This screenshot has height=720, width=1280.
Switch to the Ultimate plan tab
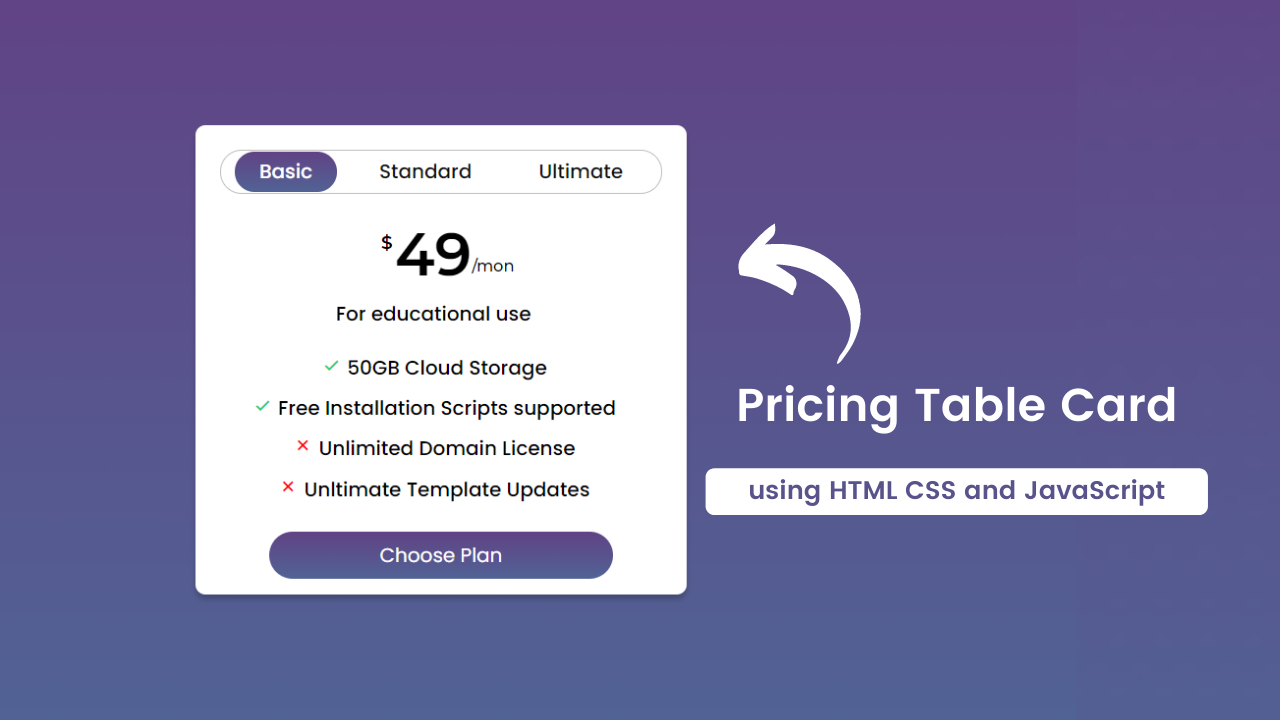(x=581, y=171)
